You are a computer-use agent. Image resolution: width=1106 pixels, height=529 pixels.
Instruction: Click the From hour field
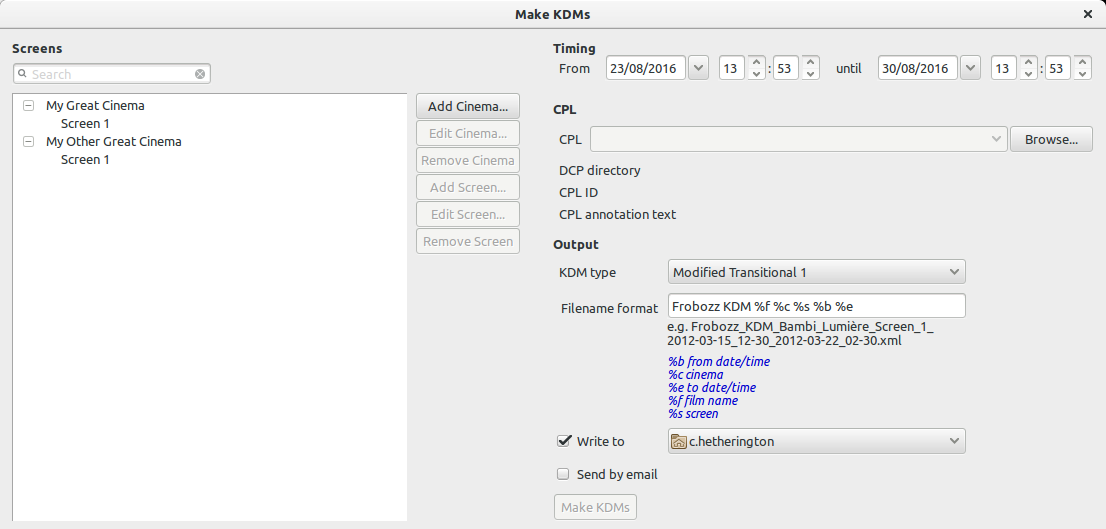(732, 68)
